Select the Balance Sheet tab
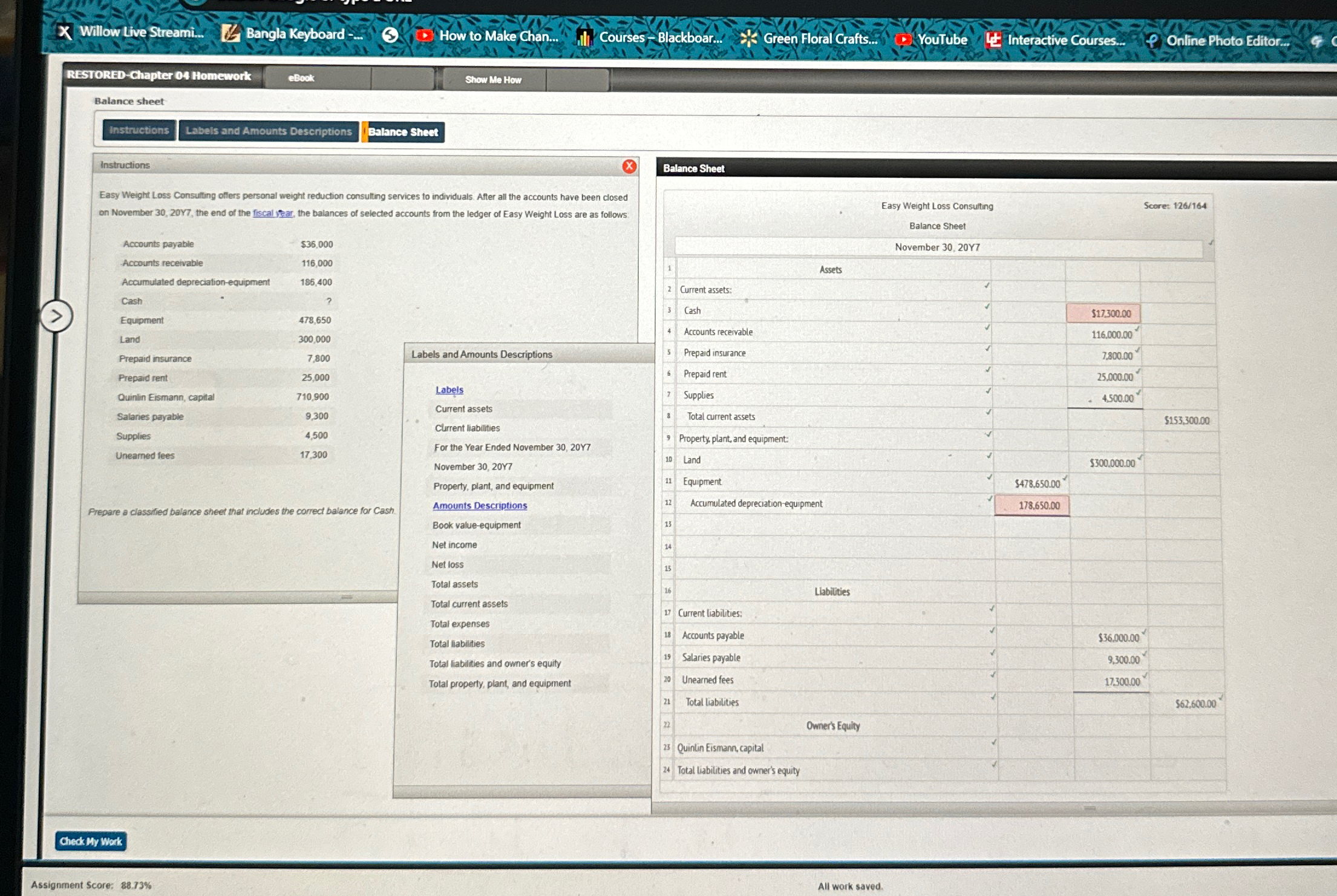Screen dimensions: 1337x896 point(403,132)
